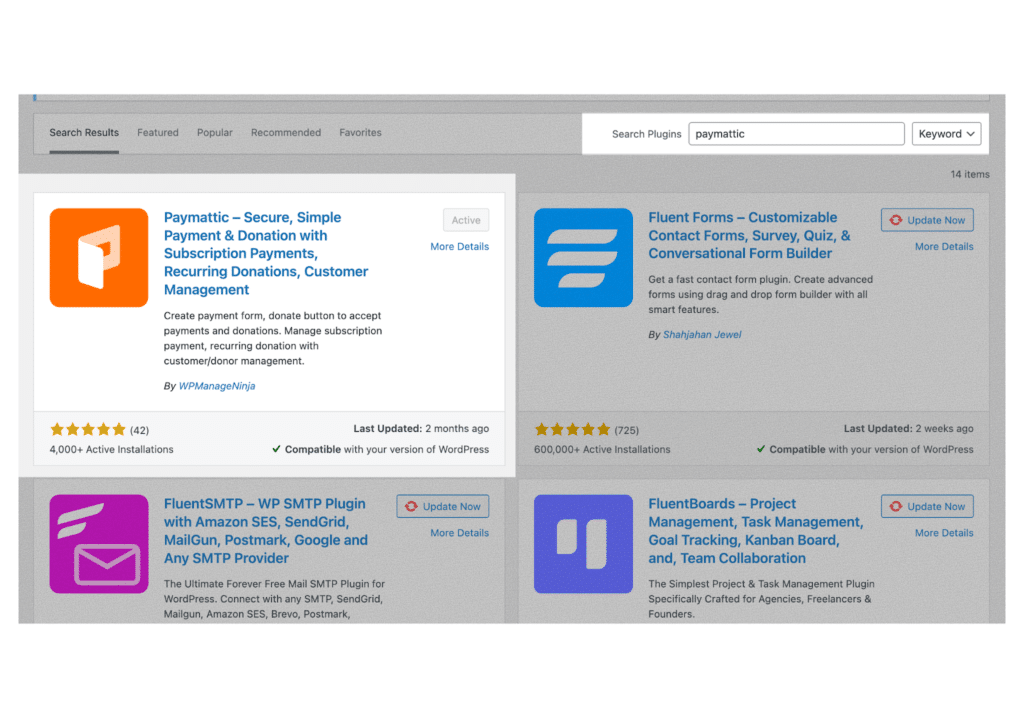The width and height of the screenshot is (1024, 718).
Task: Click the Search Plugins input field
Action: point(796,134)
